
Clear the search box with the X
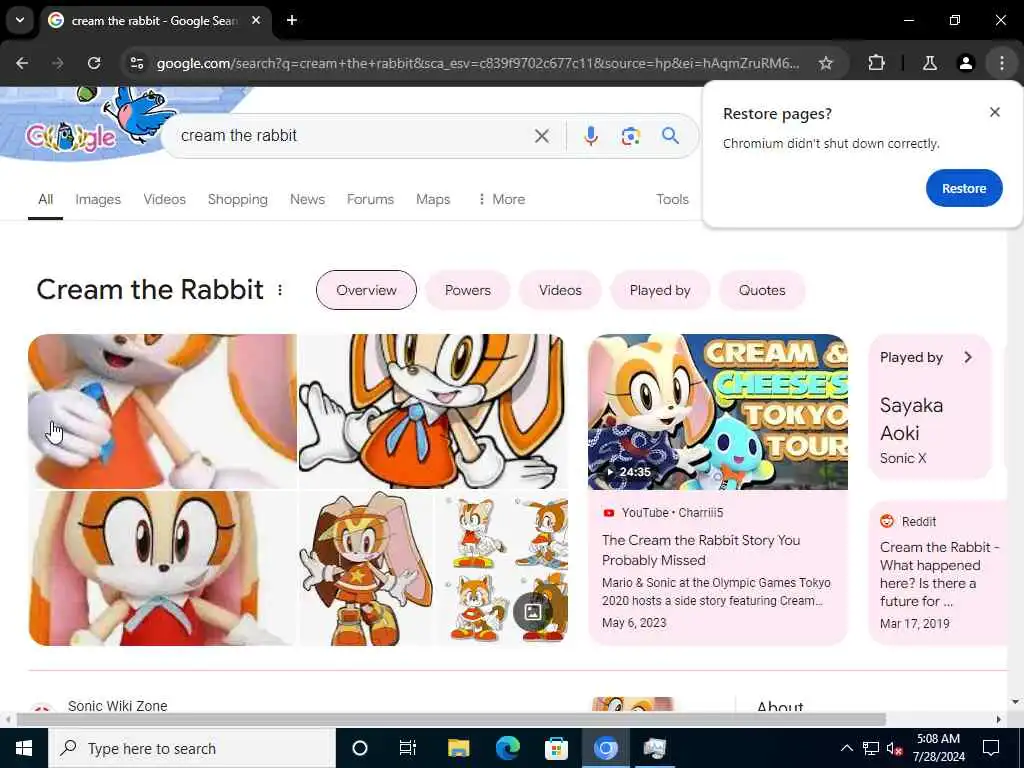541,136
